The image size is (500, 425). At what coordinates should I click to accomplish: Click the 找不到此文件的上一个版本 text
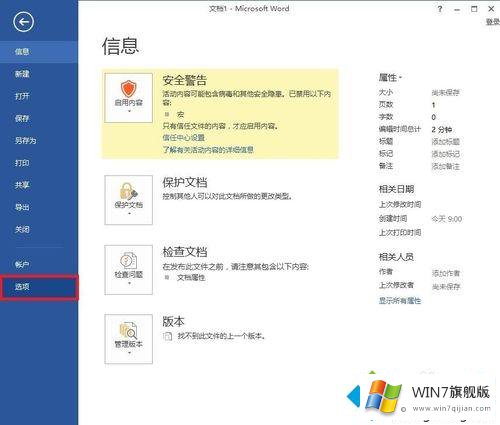pos(221,336)
